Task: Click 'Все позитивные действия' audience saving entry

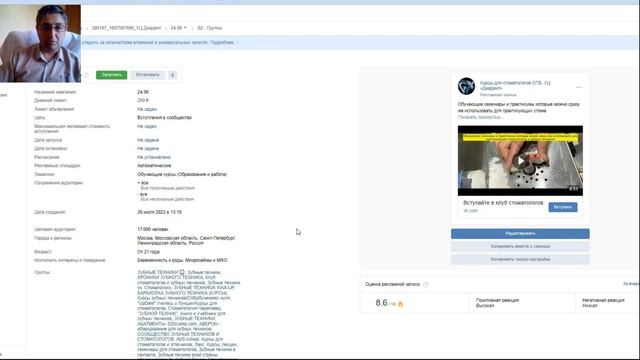Action: click(x=167, y=188)
